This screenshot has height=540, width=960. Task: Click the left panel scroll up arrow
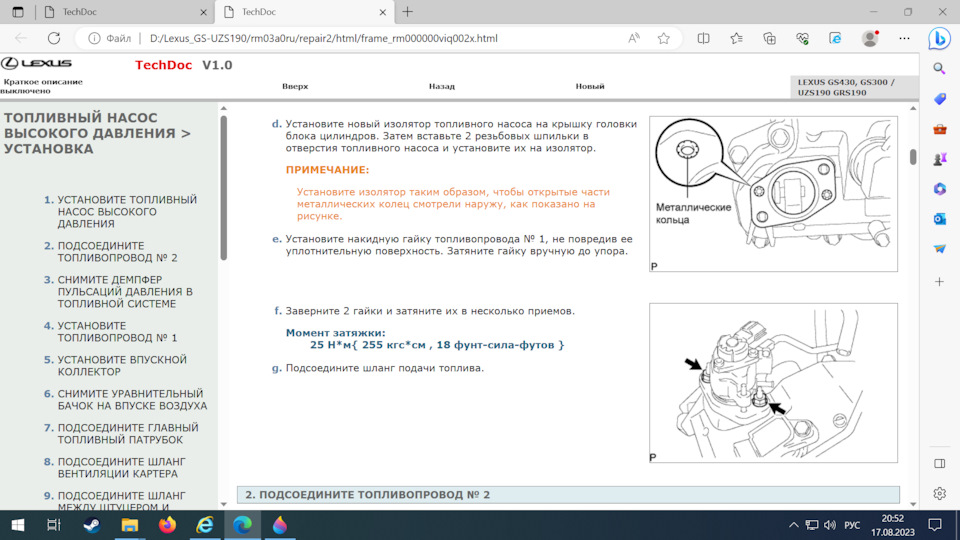(223, 108)
